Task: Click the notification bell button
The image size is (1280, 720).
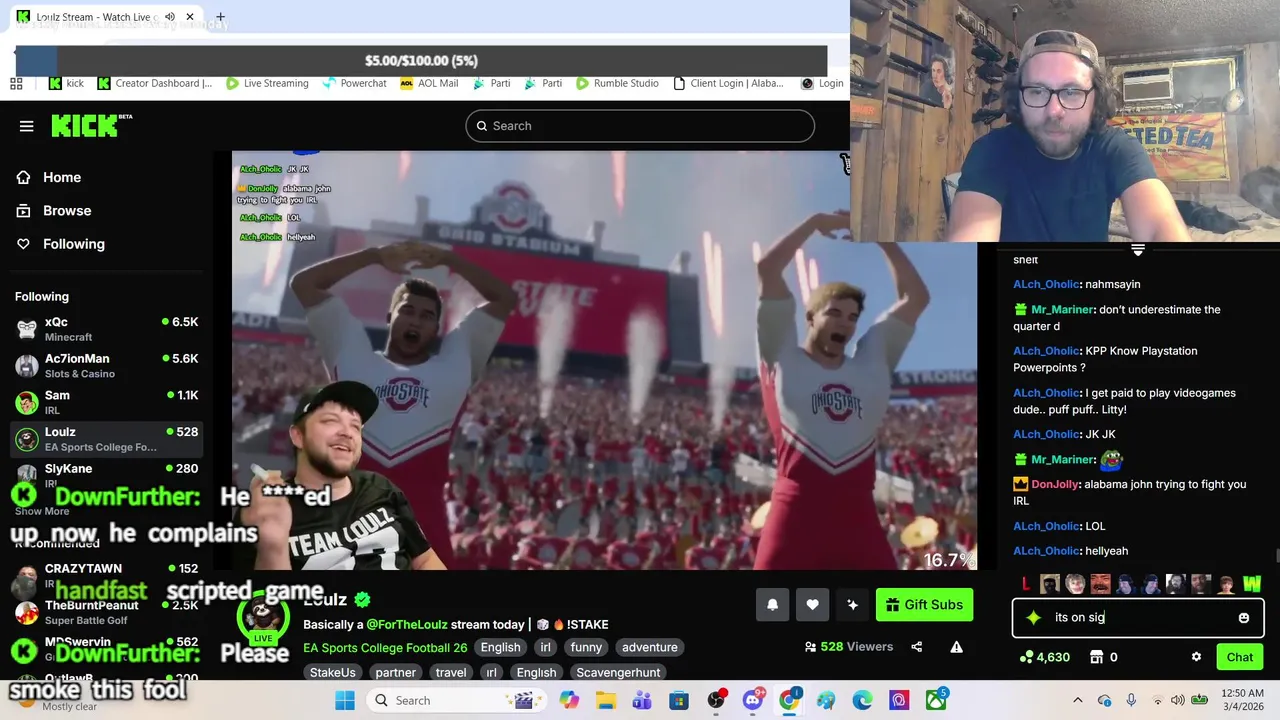Action: pos(772,604)
